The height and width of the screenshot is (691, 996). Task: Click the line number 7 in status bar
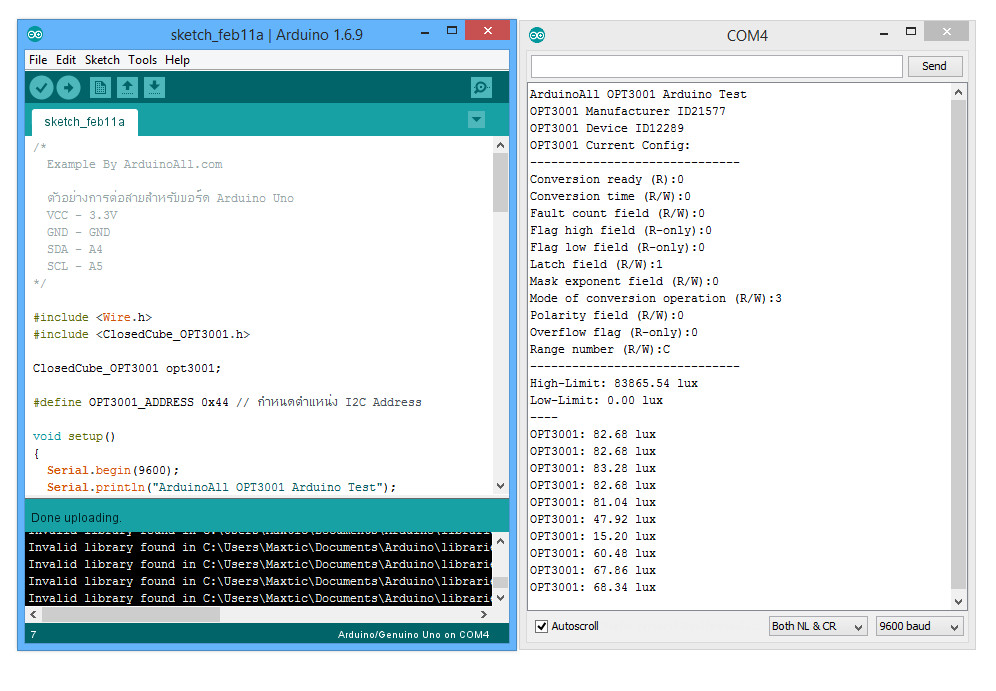tap(33, 634)
